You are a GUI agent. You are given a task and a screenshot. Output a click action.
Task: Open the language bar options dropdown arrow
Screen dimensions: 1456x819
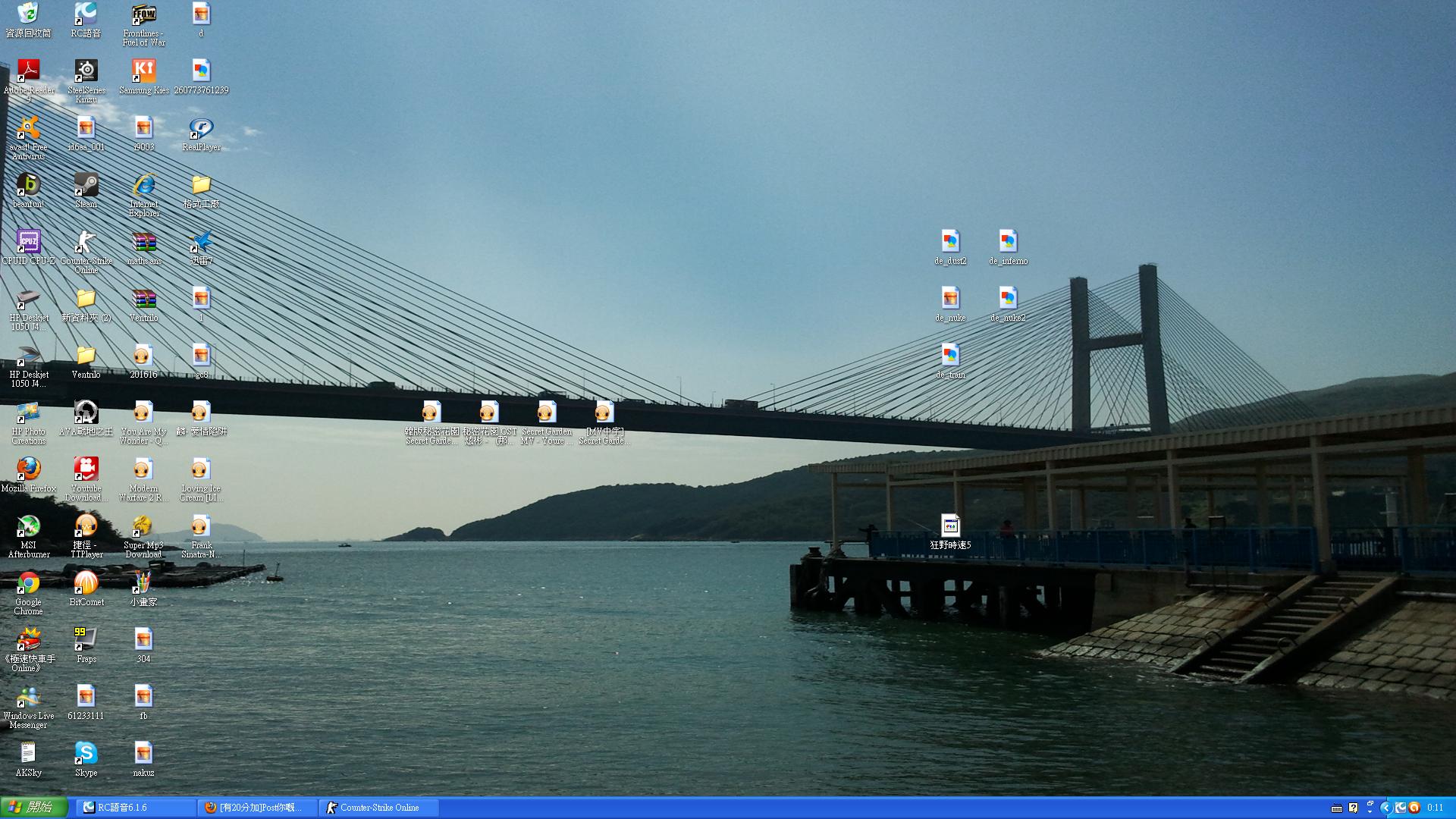tap(1370, 811)
